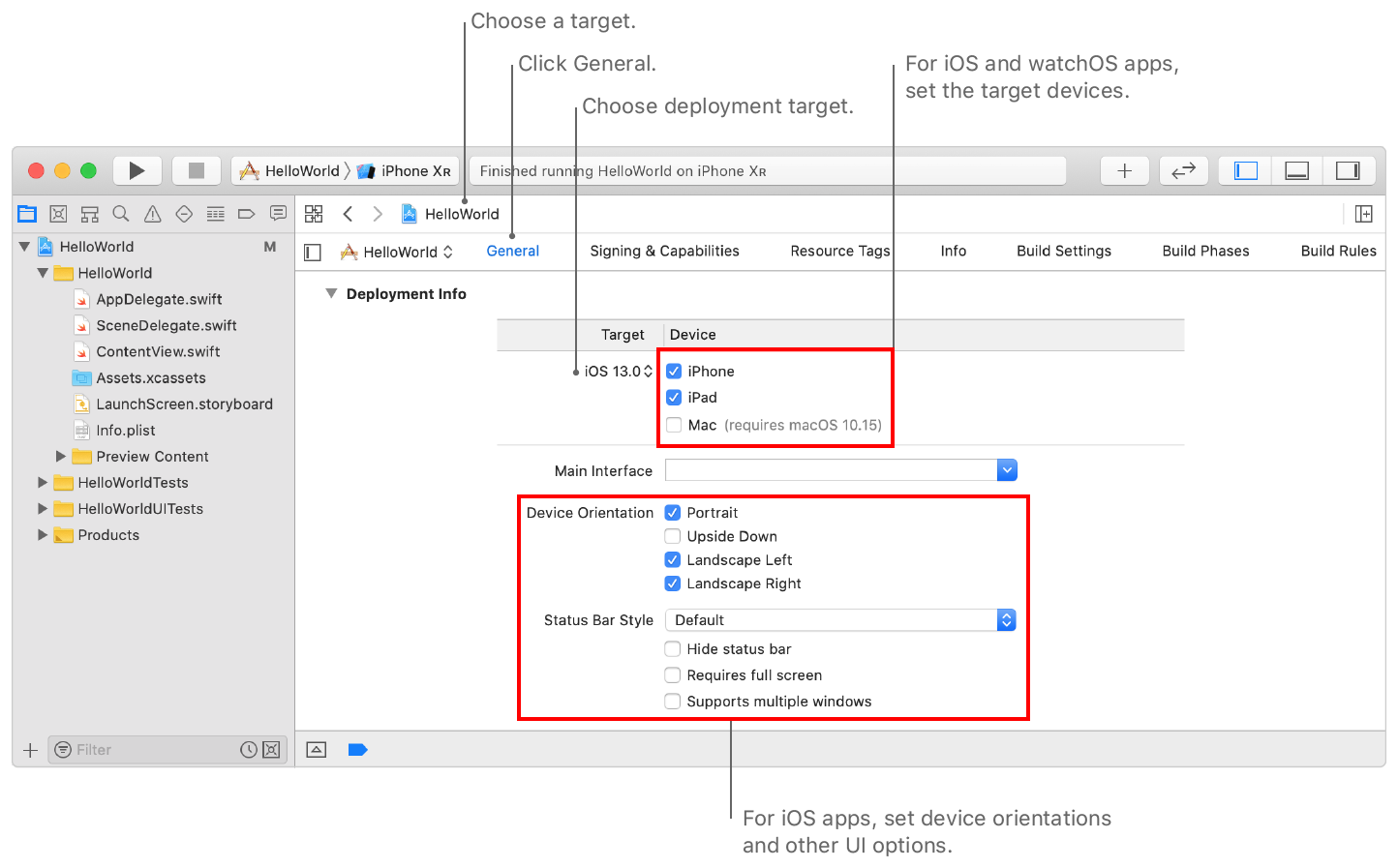Image resolution: width=1398 pixels, height=868 pixels.
Task: Expand the HelloWorldUITests folder
Action: pyautogui.click(x=43, y=508)
